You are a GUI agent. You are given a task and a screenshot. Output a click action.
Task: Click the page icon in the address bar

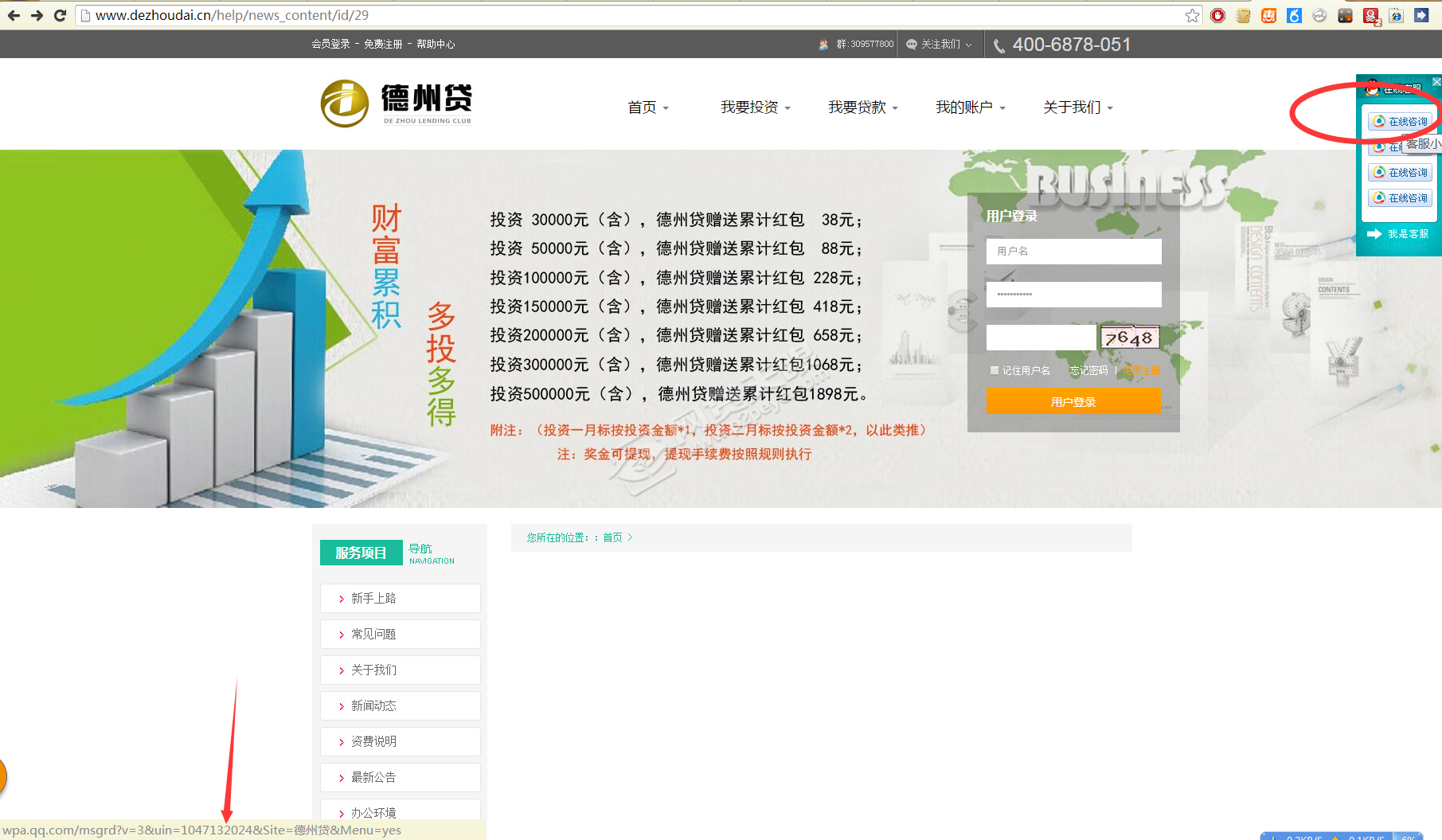(85, 15)
